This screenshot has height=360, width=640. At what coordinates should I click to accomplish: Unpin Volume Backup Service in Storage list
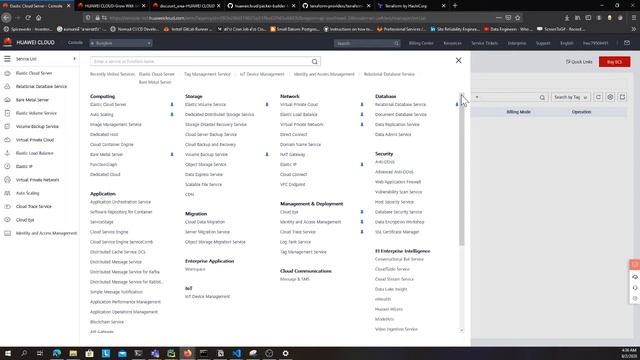pos(267,155)
